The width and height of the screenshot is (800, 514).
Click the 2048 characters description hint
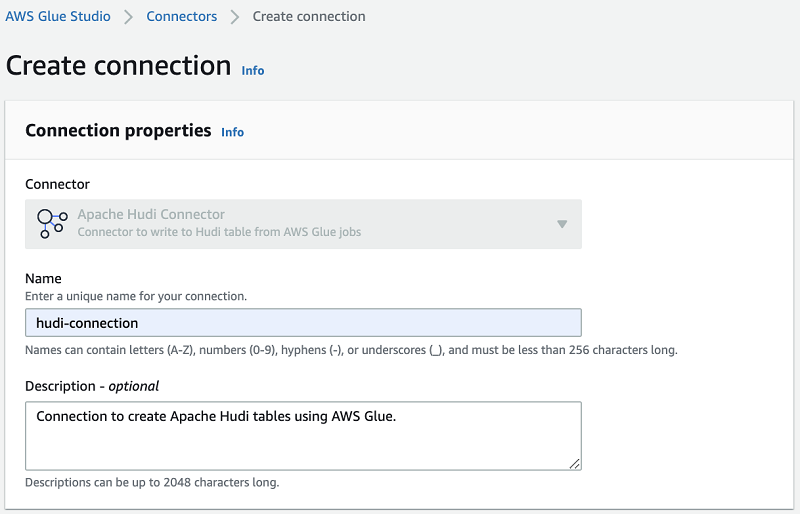point(152,483)
